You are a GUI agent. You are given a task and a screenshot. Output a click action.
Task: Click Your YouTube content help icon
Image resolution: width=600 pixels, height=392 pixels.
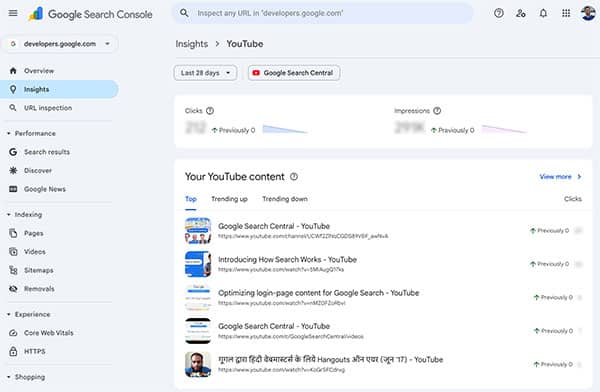tap(294, 176)
